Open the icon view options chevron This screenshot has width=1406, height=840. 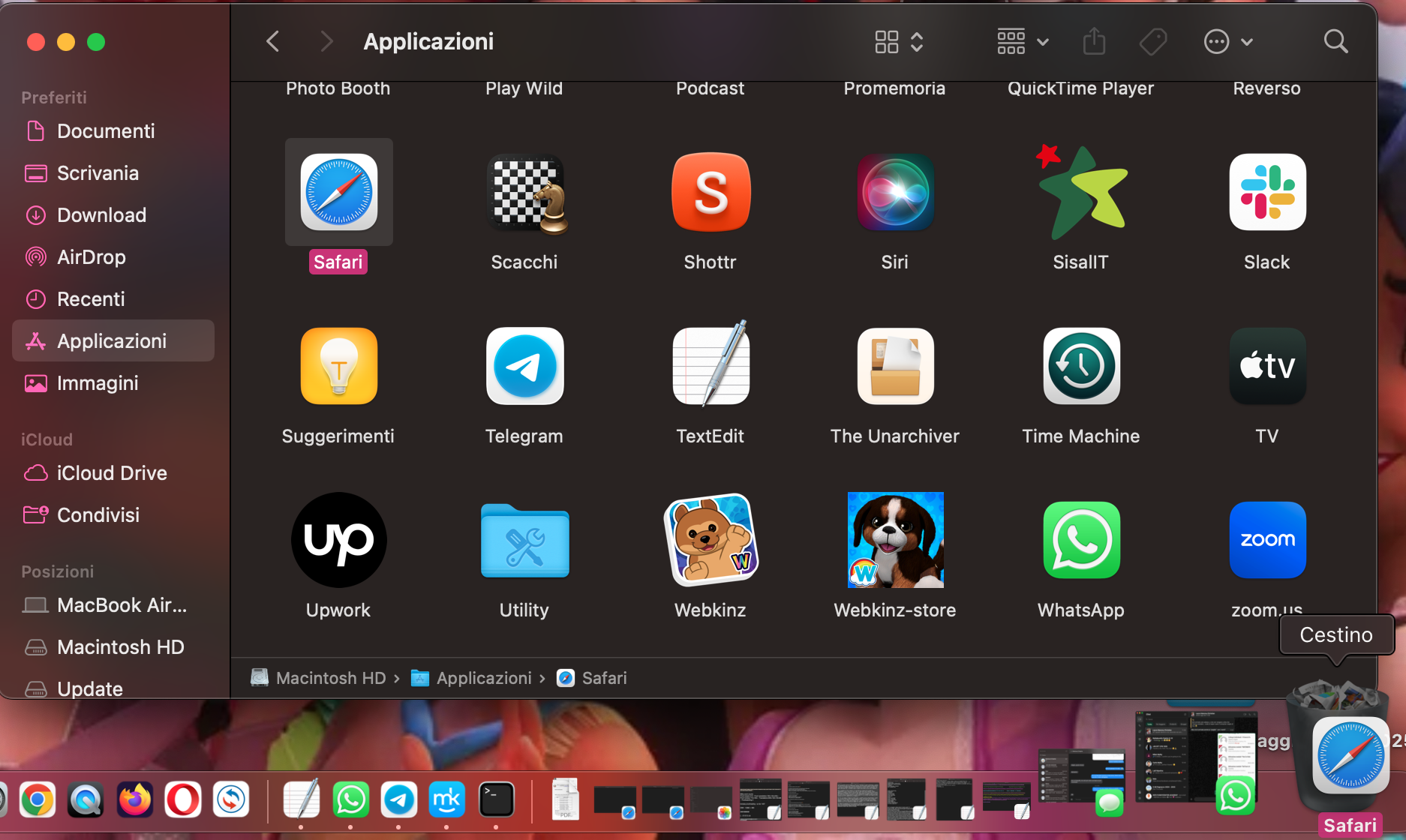coord(917,41)
